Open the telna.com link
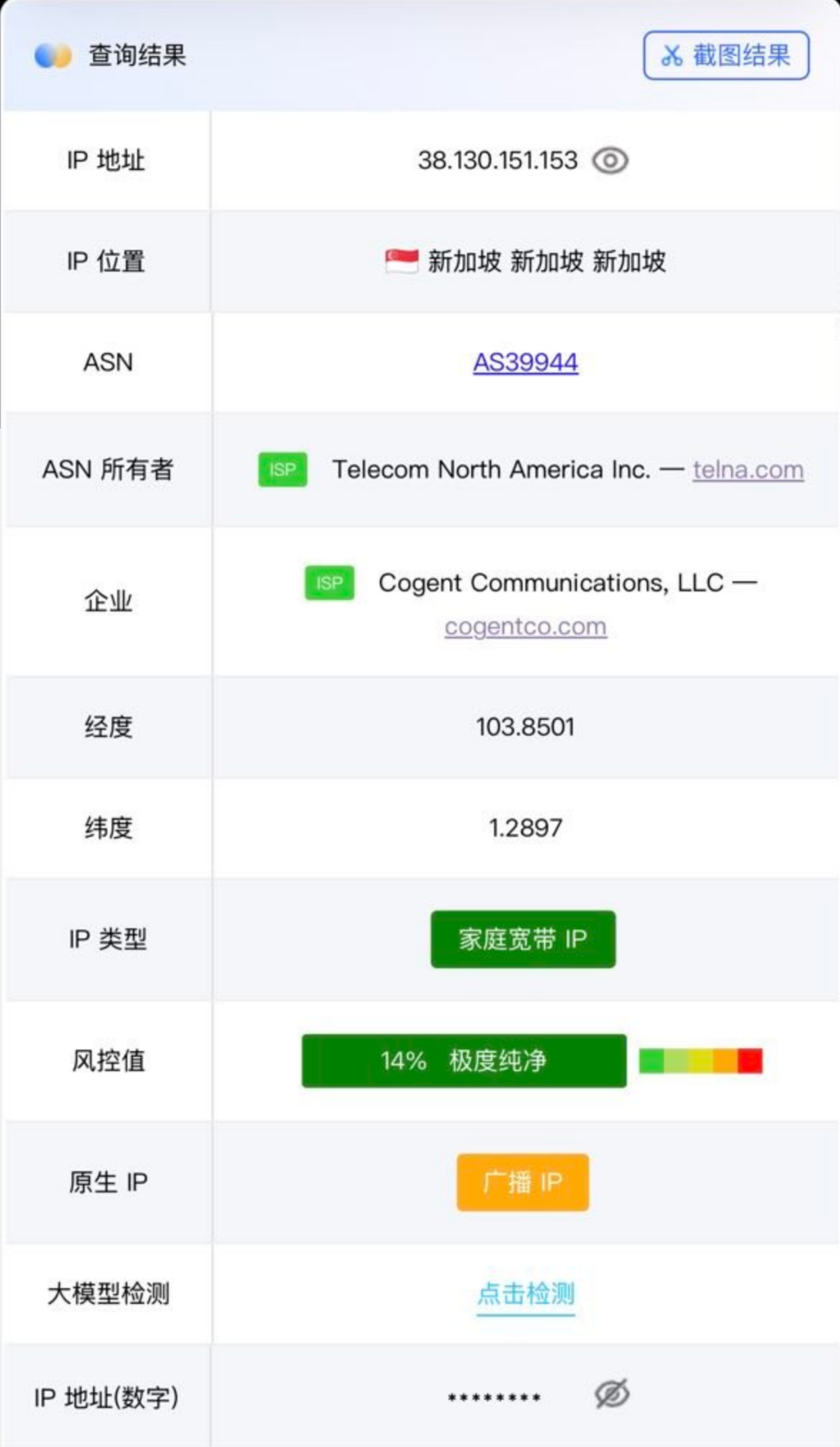 pos(748,470)
